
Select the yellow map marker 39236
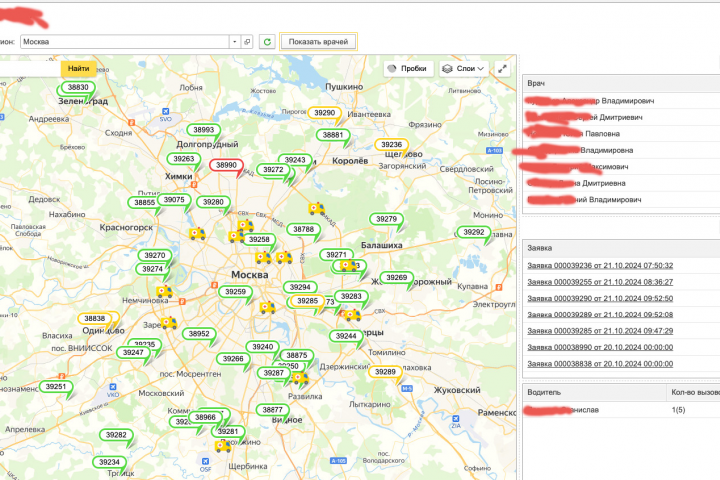[391, 145]
